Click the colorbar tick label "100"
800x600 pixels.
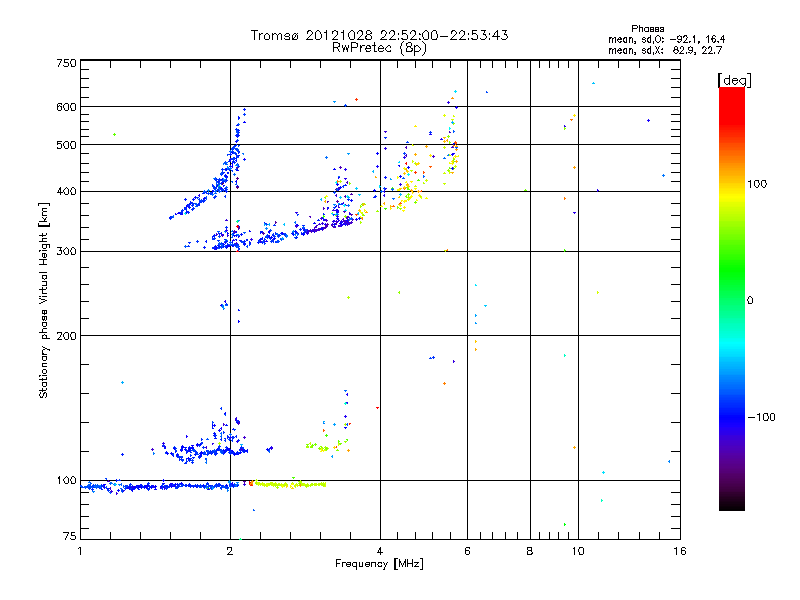click(x=757, y=184)
